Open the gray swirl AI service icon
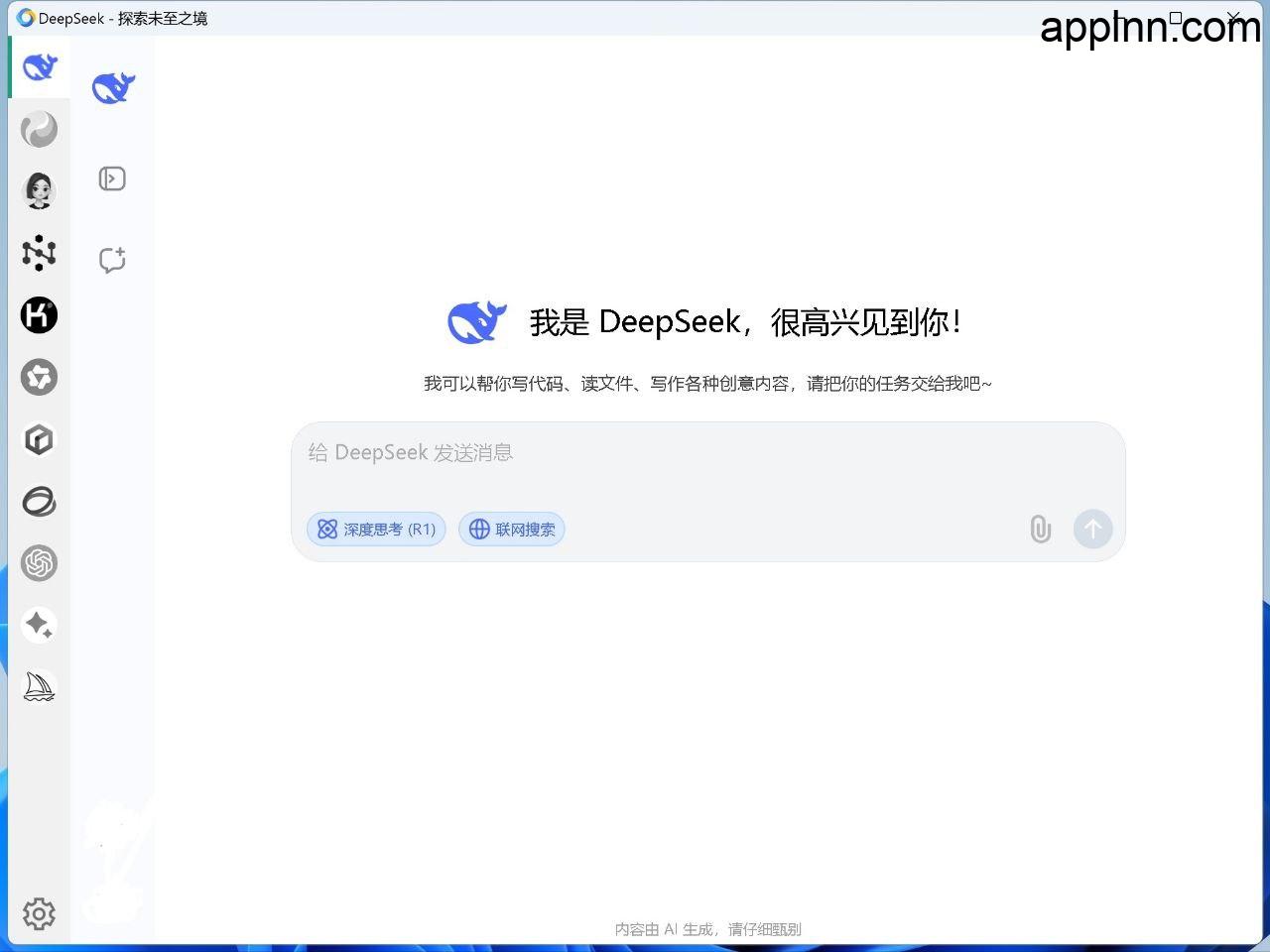Screen dimensions: 1270x952 40,129
